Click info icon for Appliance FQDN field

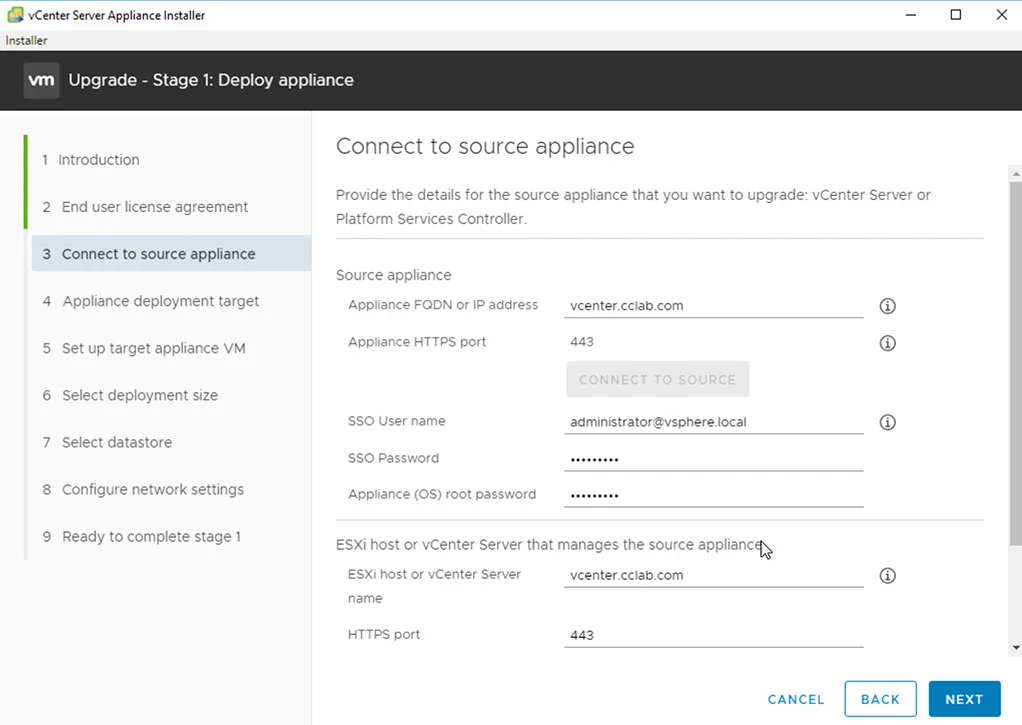887,306
